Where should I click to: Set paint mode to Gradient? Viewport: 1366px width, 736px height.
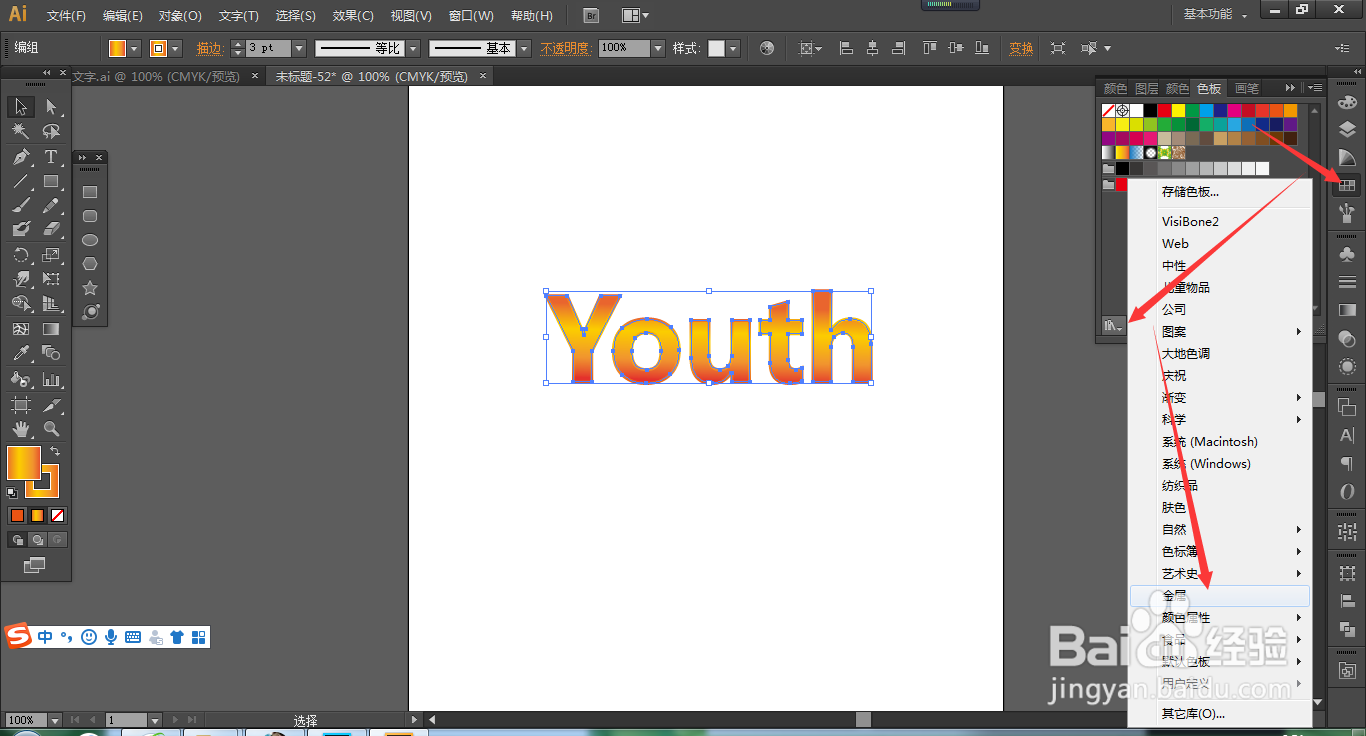37,516
